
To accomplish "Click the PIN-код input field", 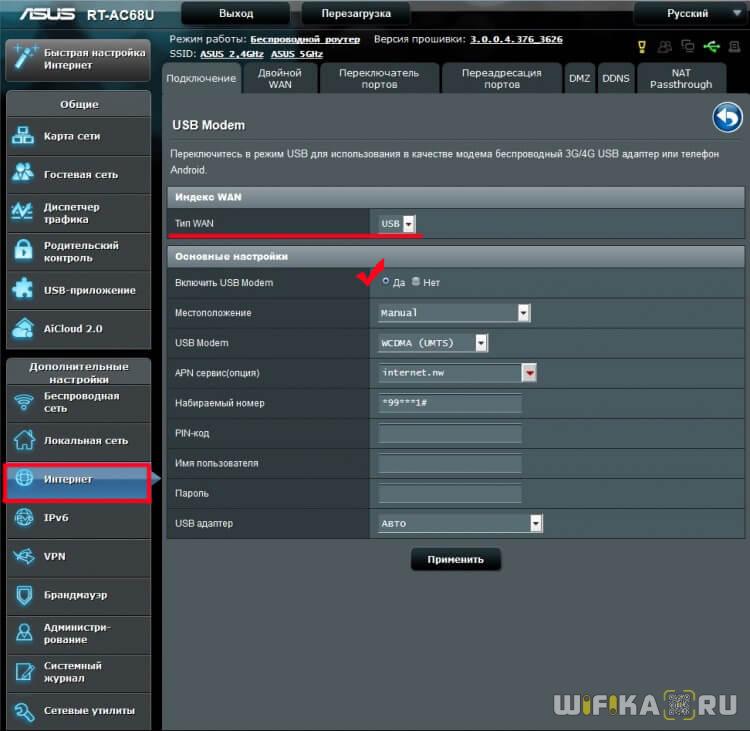I will coord(450,433).
